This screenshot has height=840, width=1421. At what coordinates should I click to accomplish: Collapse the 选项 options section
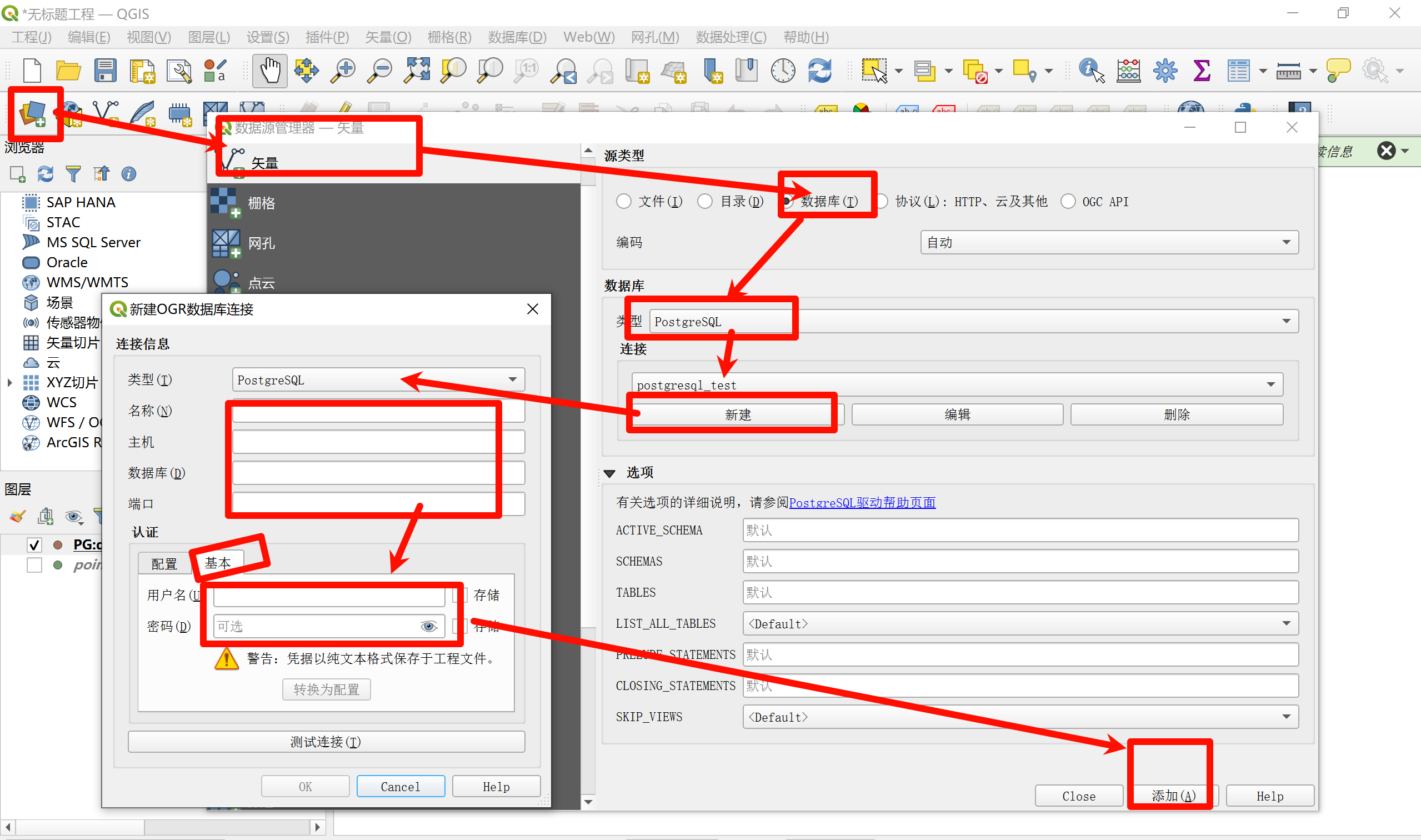pos(610,473)
